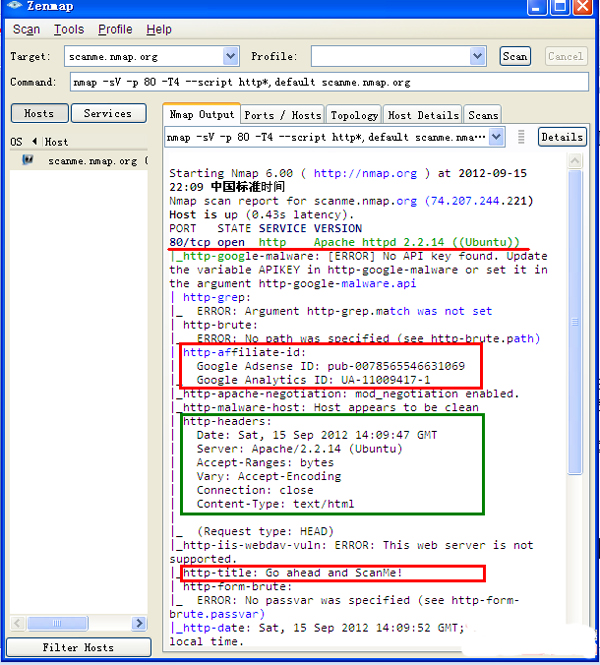Switch to the Ports / Hosts tab

(x=283, y=115)
